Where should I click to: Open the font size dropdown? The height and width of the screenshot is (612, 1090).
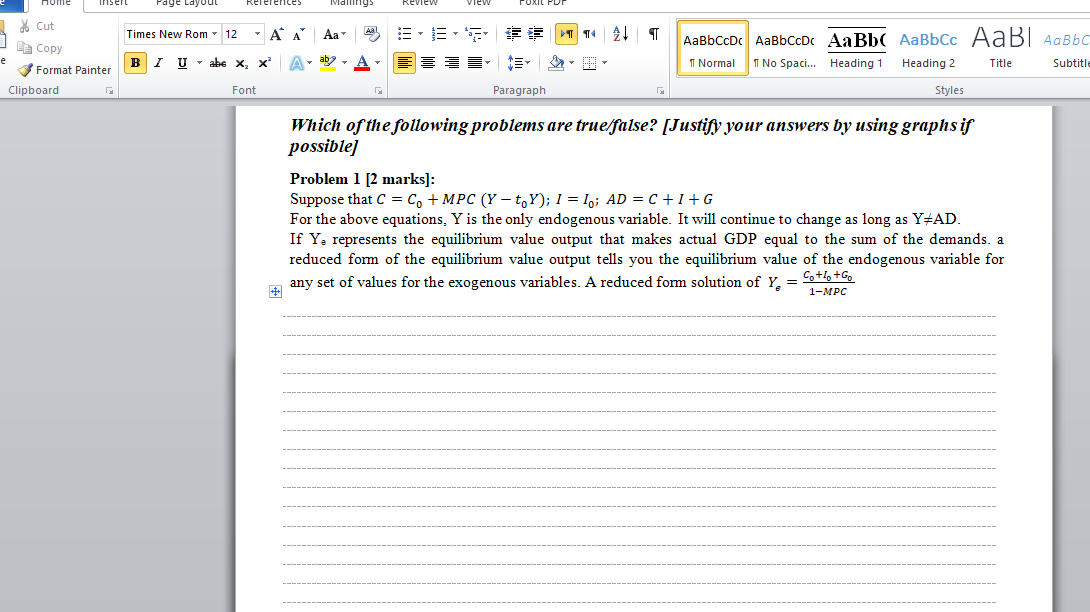(x=253, y=33)
